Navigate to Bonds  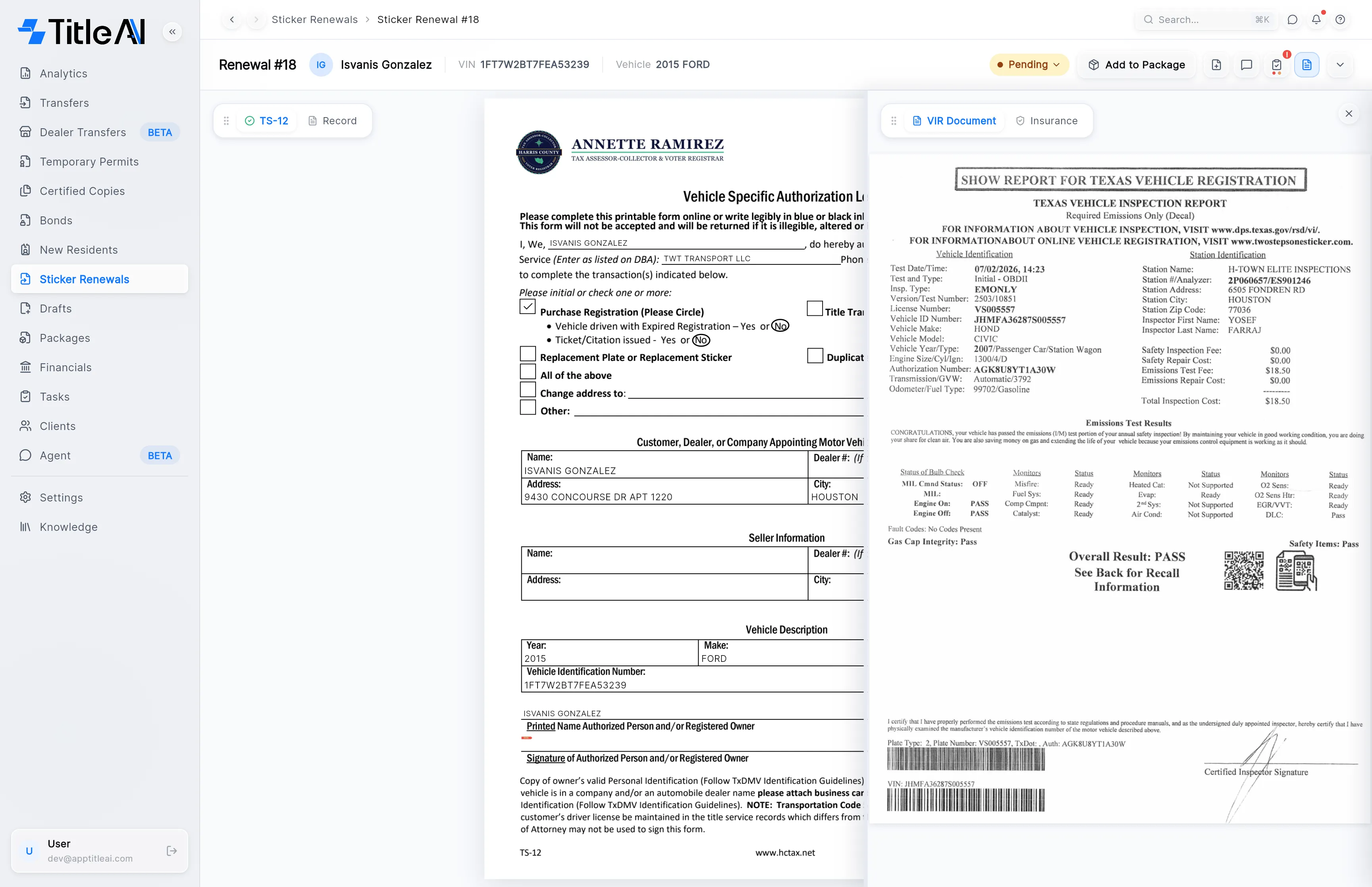tap(100, 220)
